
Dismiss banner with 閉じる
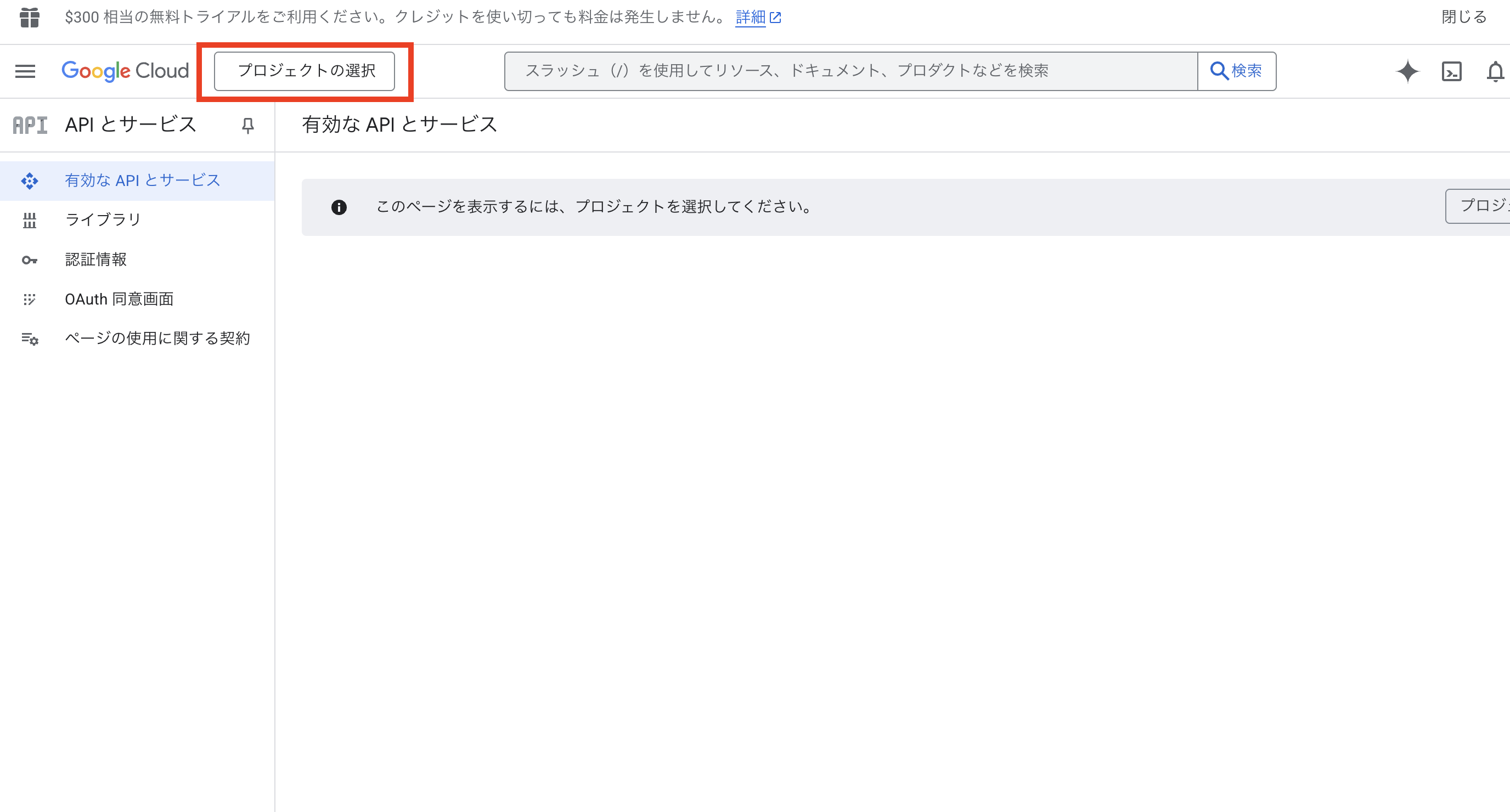tap(1464, 17)
